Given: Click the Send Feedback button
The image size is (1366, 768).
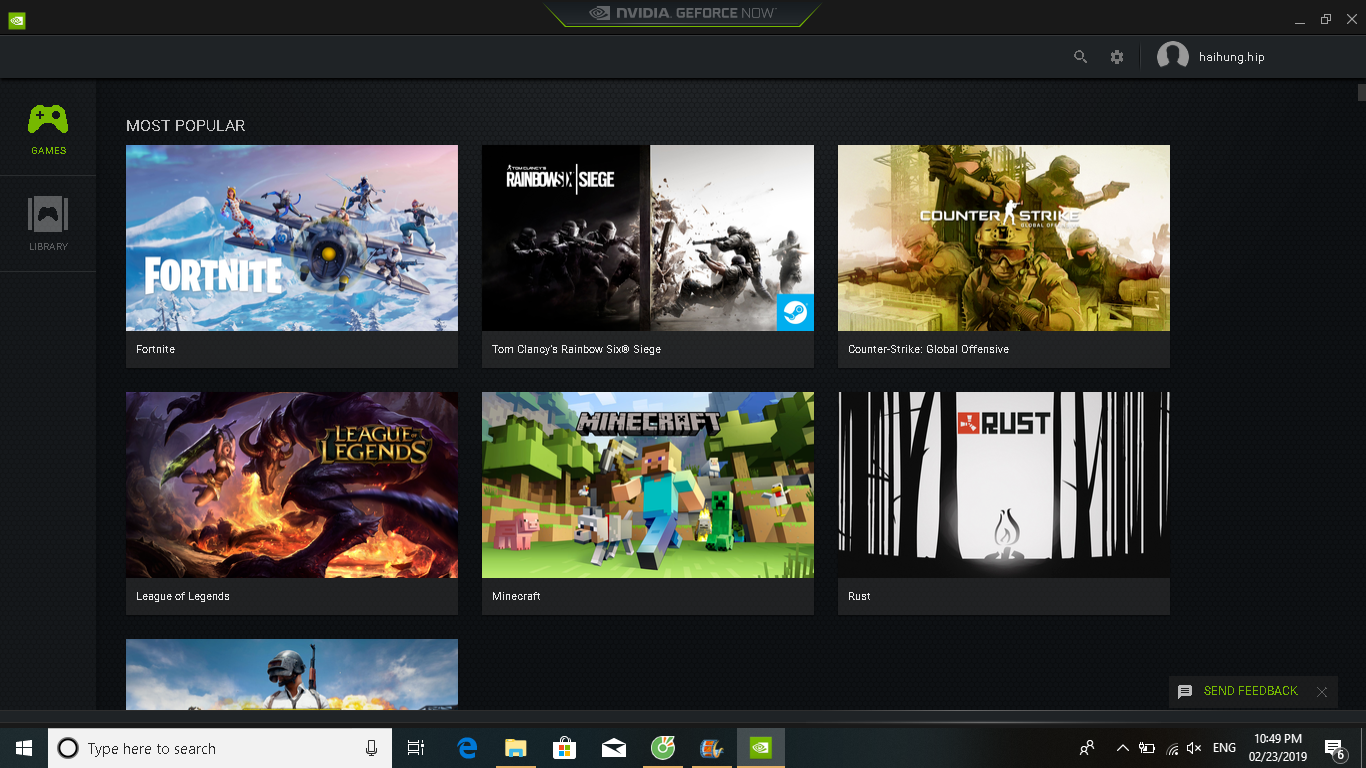Looking at the screenshot, I should click(1238, 691).
